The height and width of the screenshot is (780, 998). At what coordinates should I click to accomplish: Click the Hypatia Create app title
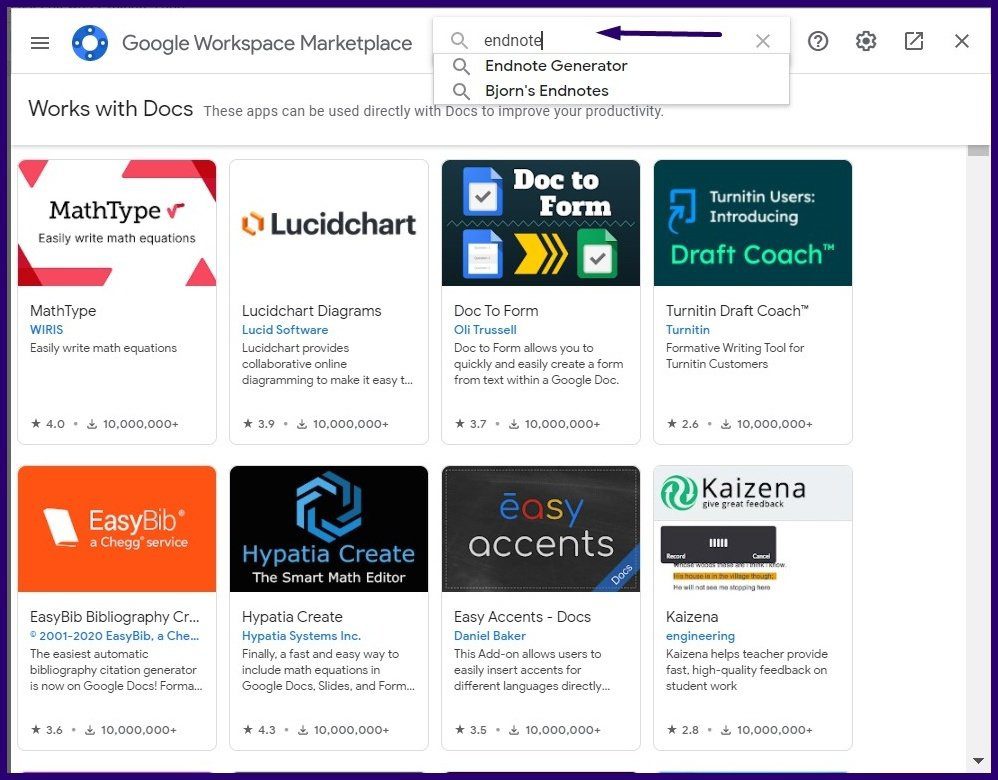(x=292, y=617)
